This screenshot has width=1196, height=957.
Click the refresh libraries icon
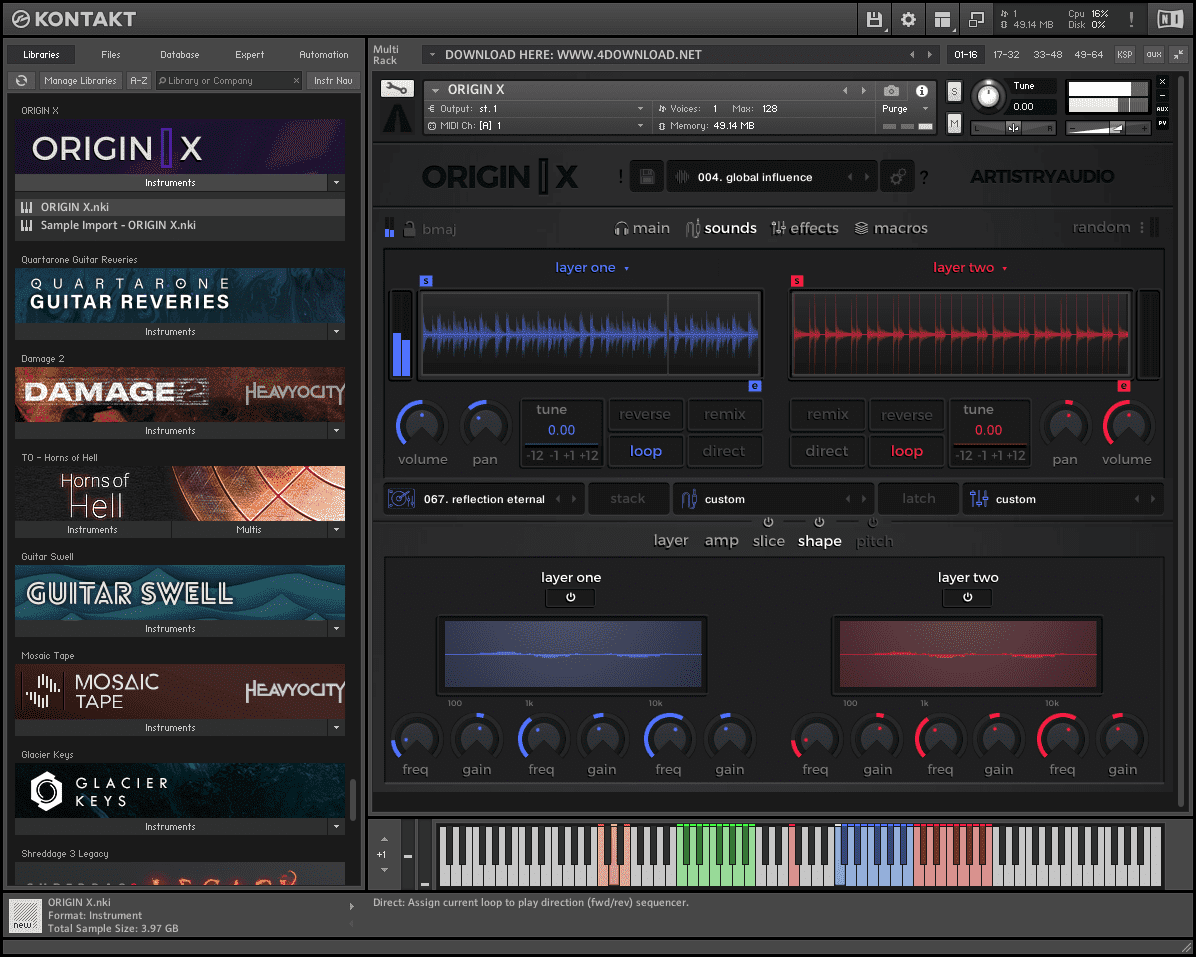pos(21,81)
